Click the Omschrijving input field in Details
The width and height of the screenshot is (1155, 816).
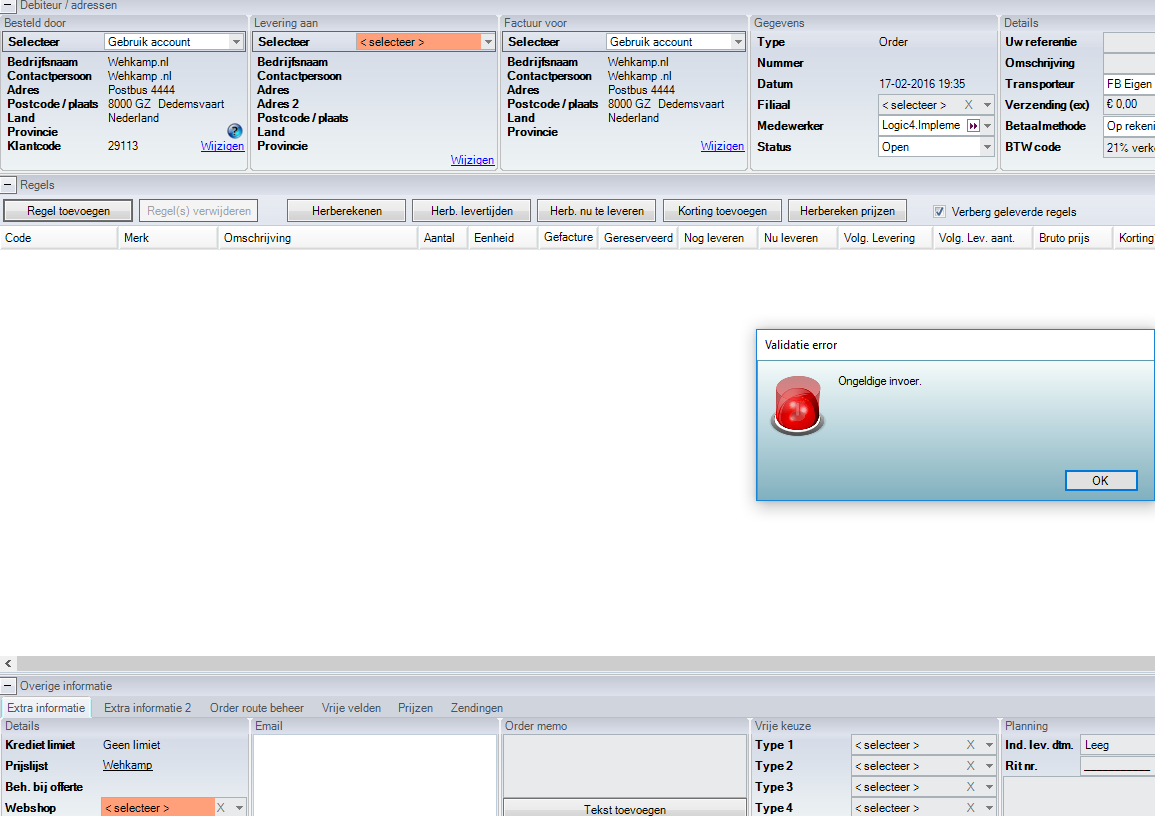coord(1128,63)
